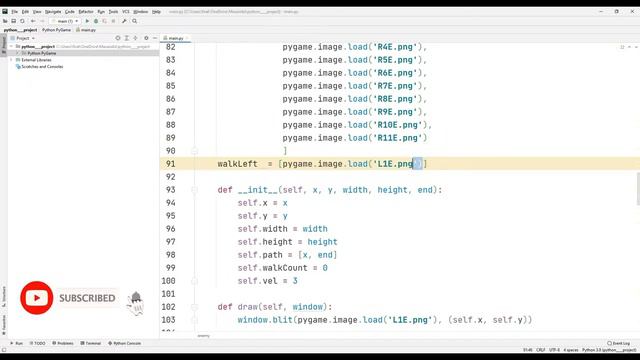Image resolution: width=640 pixels, height=360 pixels.
Task: Click the Open folder toolbar icon
Action: click(x=5, y=21)
